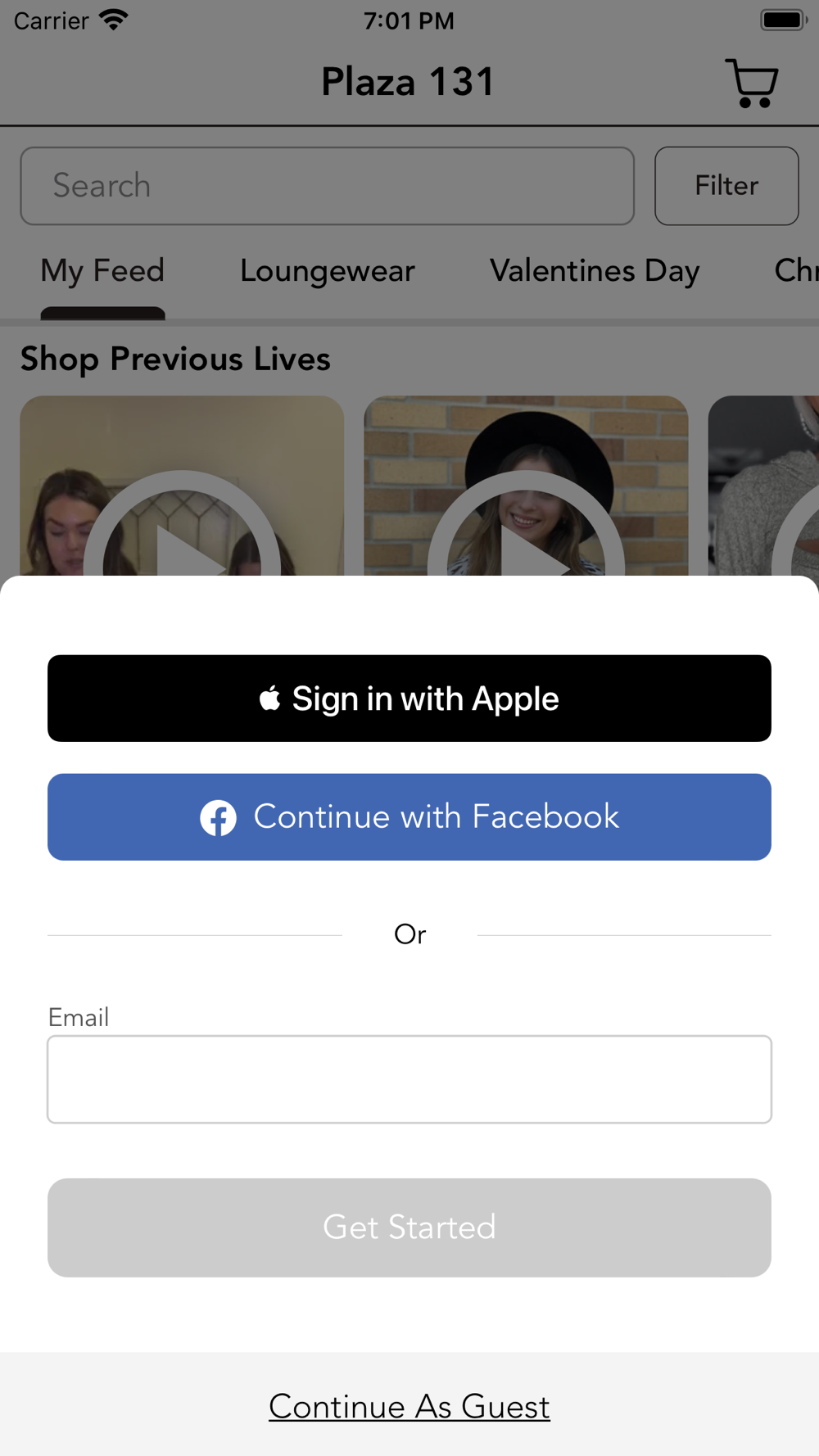Play the brick wall hat video
This screenshot has height=1456, width=819.
[x=526, y=486]
